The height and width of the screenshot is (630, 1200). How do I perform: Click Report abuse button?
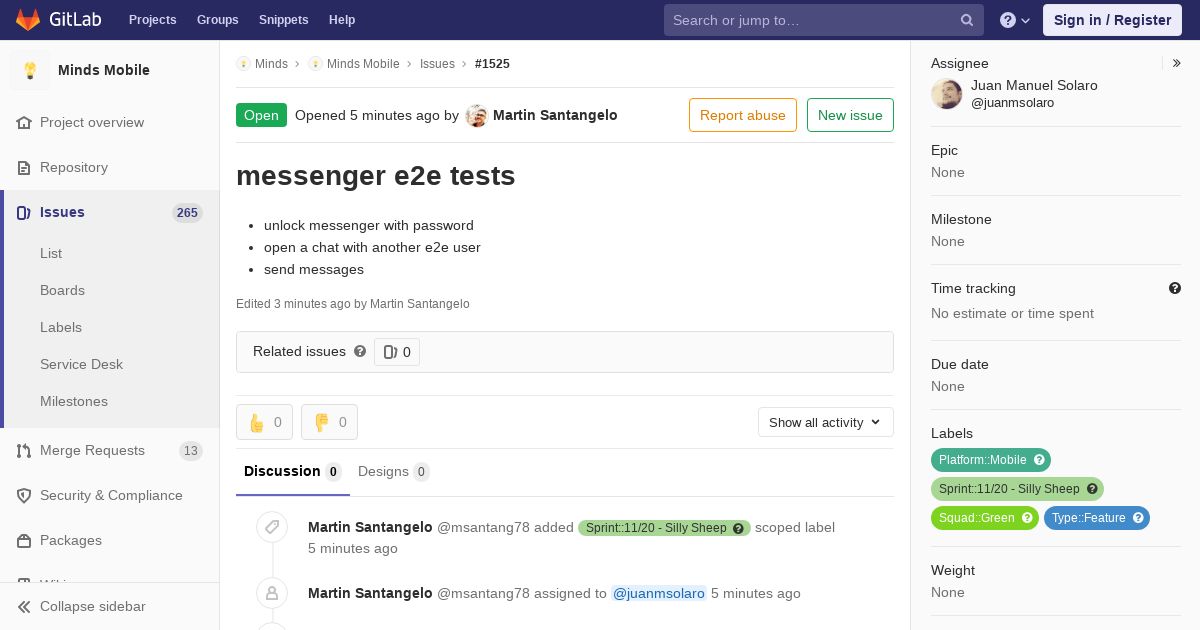coord(743,115)
